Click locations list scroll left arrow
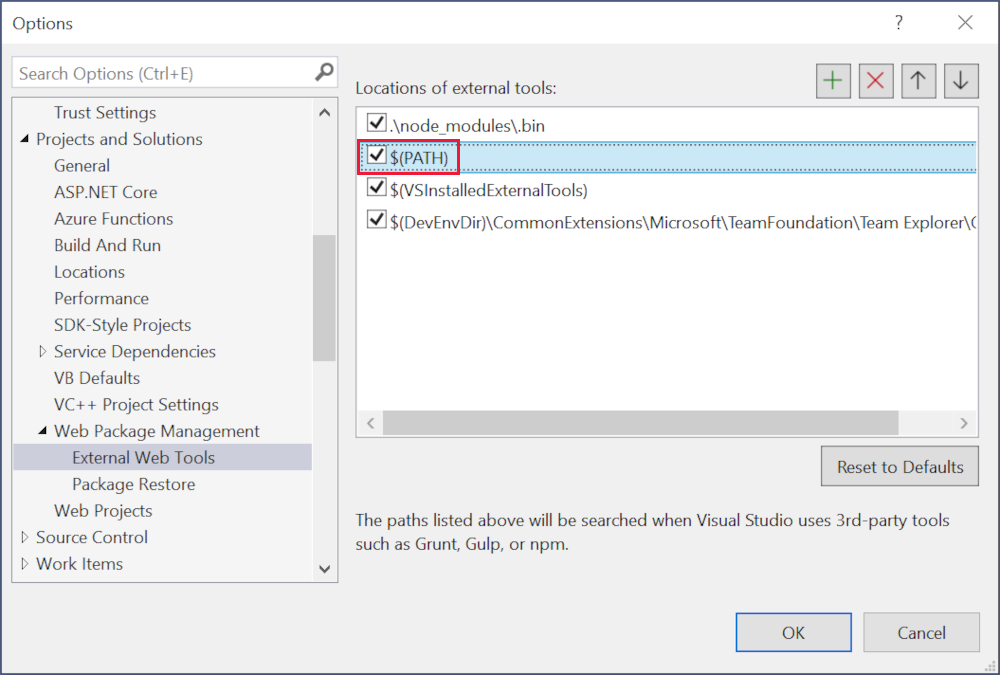This screenshot has width=1000, height=675. [371, 423]
